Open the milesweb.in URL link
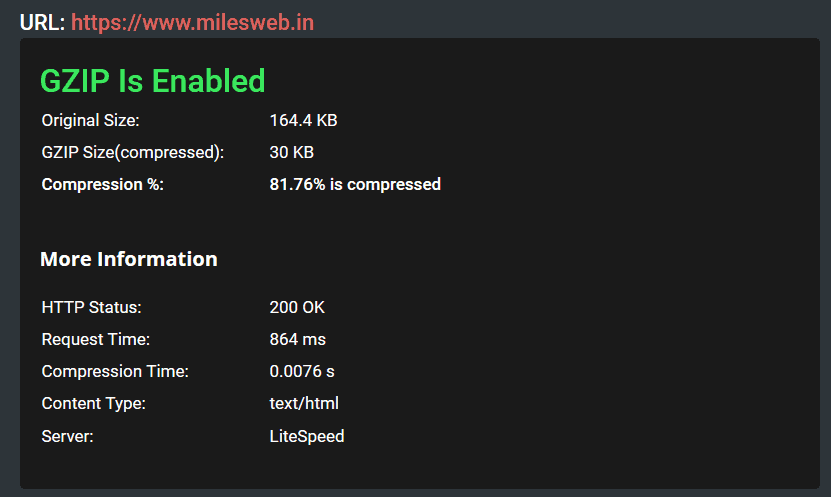 click(x=192, y=22)
